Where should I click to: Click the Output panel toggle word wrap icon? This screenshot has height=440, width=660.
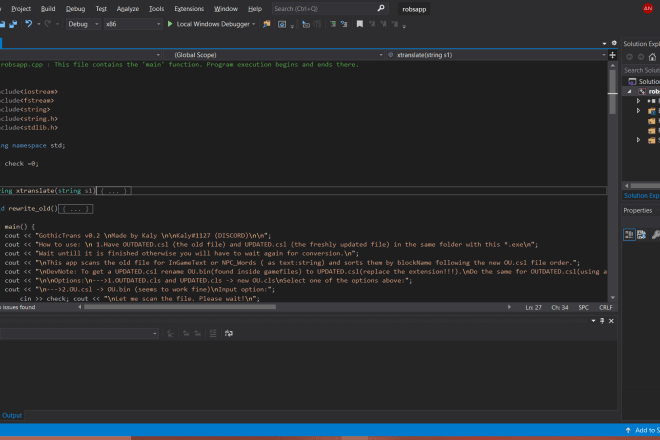[x=229, y=333]
